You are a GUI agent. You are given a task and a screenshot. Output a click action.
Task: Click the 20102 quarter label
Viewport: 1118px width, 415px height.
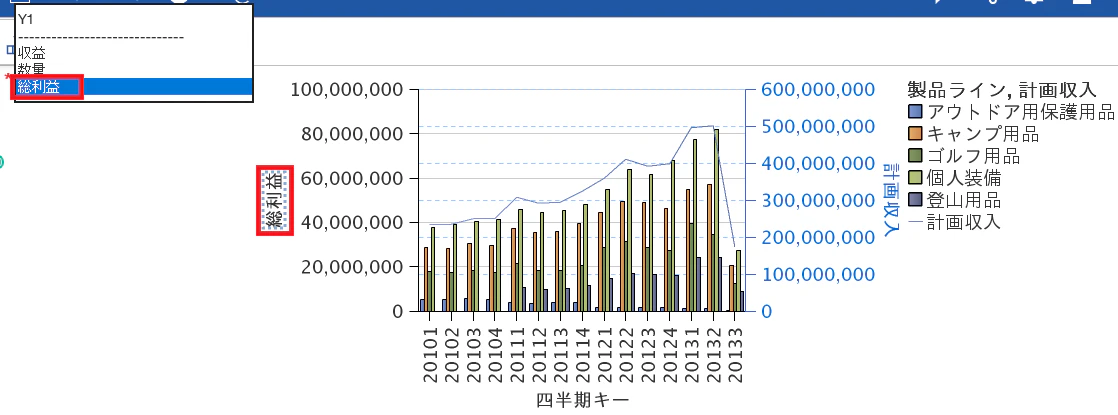452,354
